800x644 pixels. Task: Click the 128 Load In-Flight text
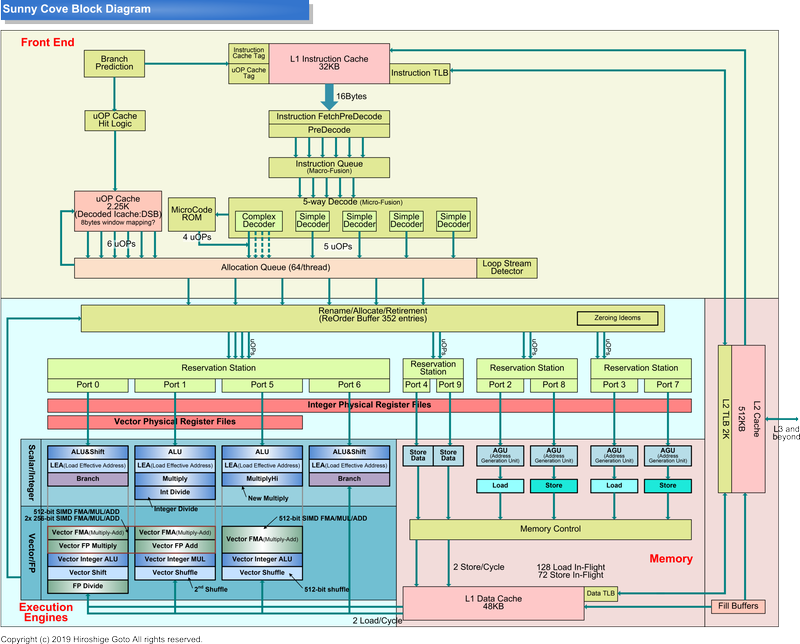click(570, 567)
